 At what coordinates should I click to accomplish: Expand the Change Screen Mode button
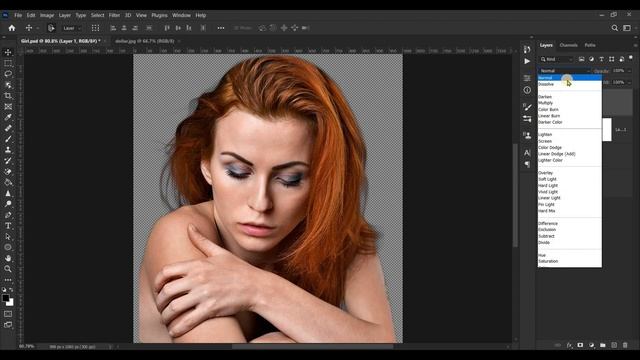[8, 325]
